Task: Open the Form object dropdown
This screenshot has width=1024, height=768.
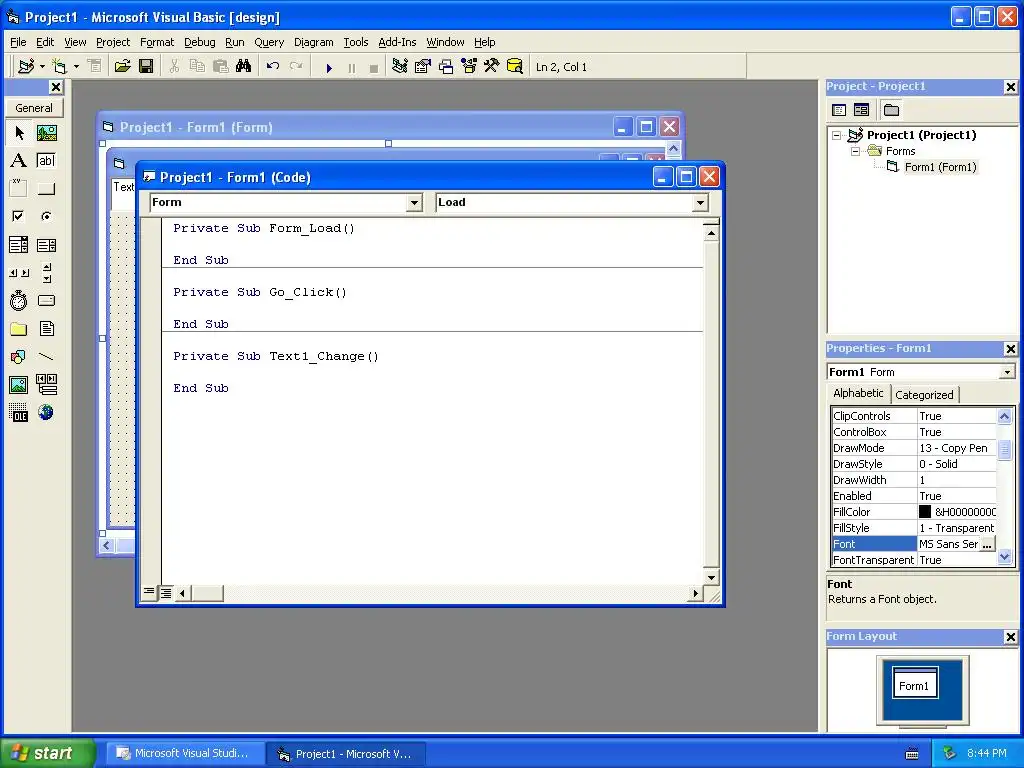Action: point(414,203)
